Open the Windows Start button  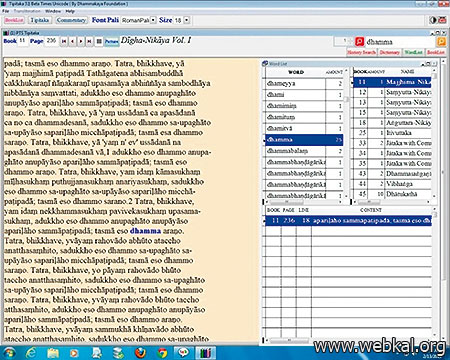coord(9,353)
